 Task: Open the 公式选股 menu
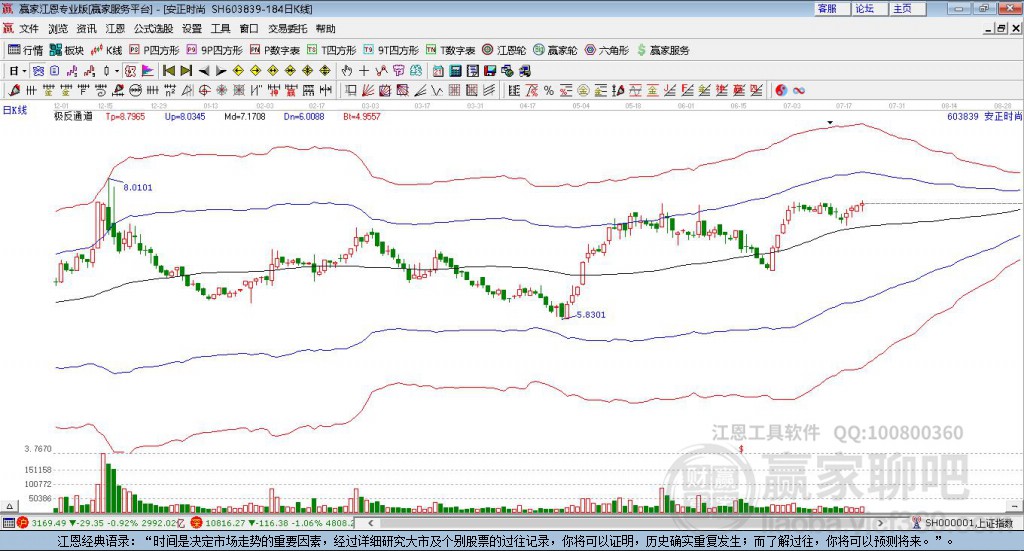[x=153, y=29]
